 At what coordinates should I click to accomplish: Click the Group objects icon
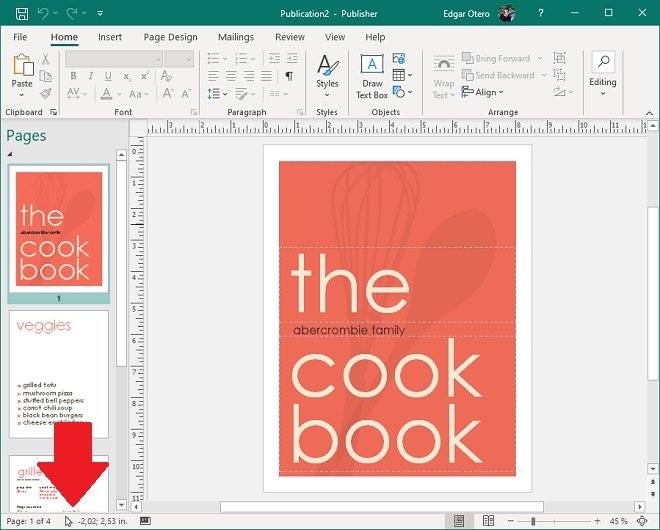tap(559, 58)
